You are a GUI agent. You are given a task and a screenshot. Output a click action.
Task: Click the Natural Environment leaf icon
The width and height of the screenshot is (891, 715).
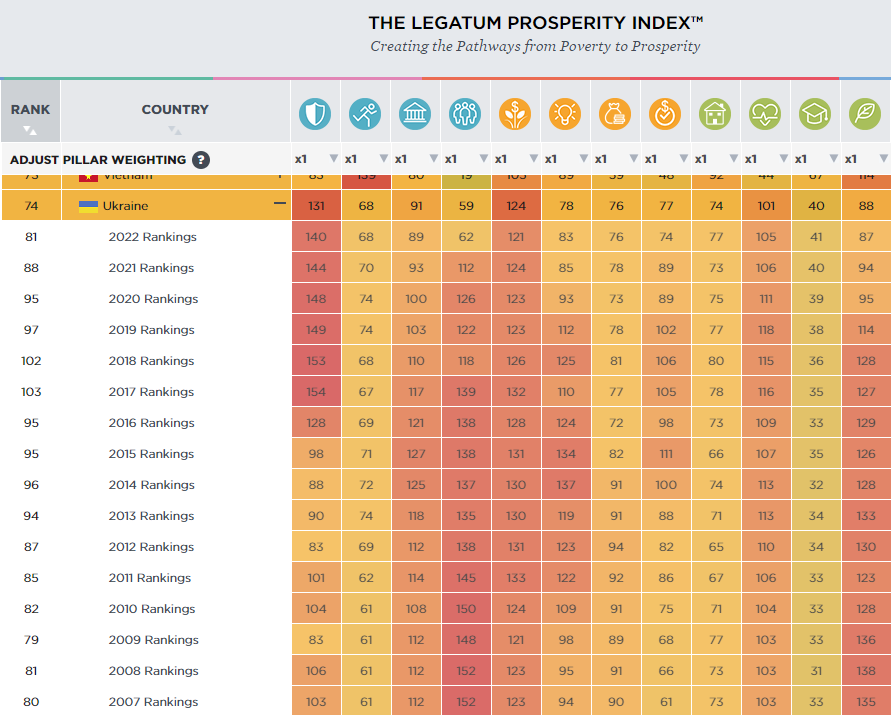pyautogui.click(x=865, y=114)
